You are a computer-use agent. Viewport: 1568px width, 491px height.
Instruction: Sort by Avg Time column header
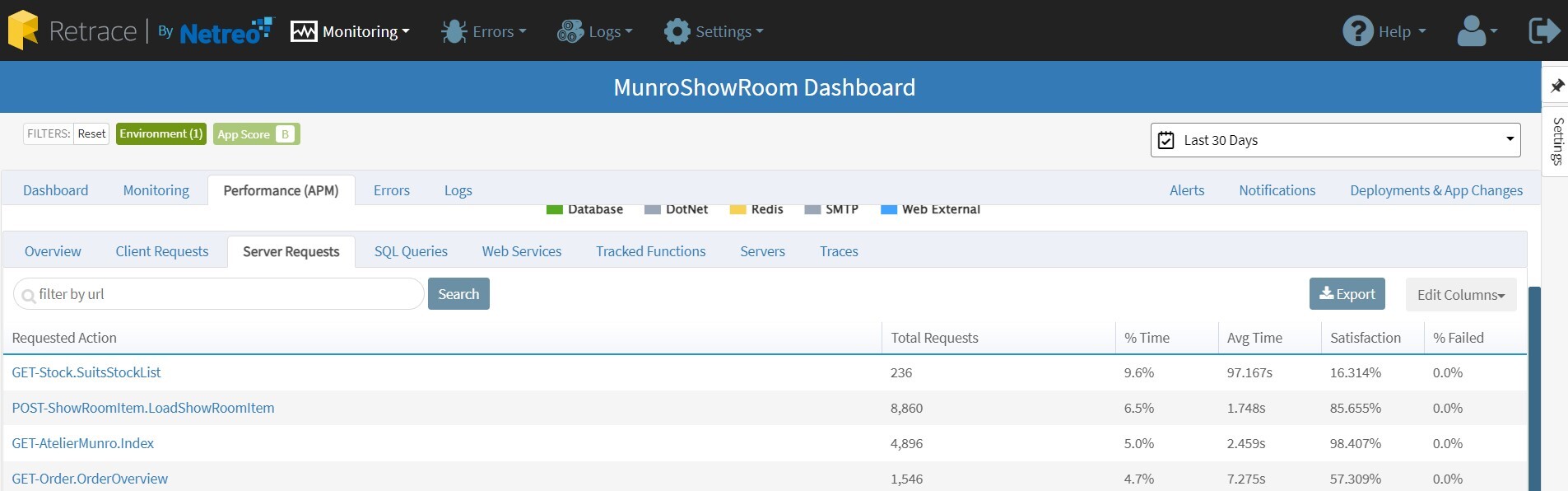[x=1254, y=338]
